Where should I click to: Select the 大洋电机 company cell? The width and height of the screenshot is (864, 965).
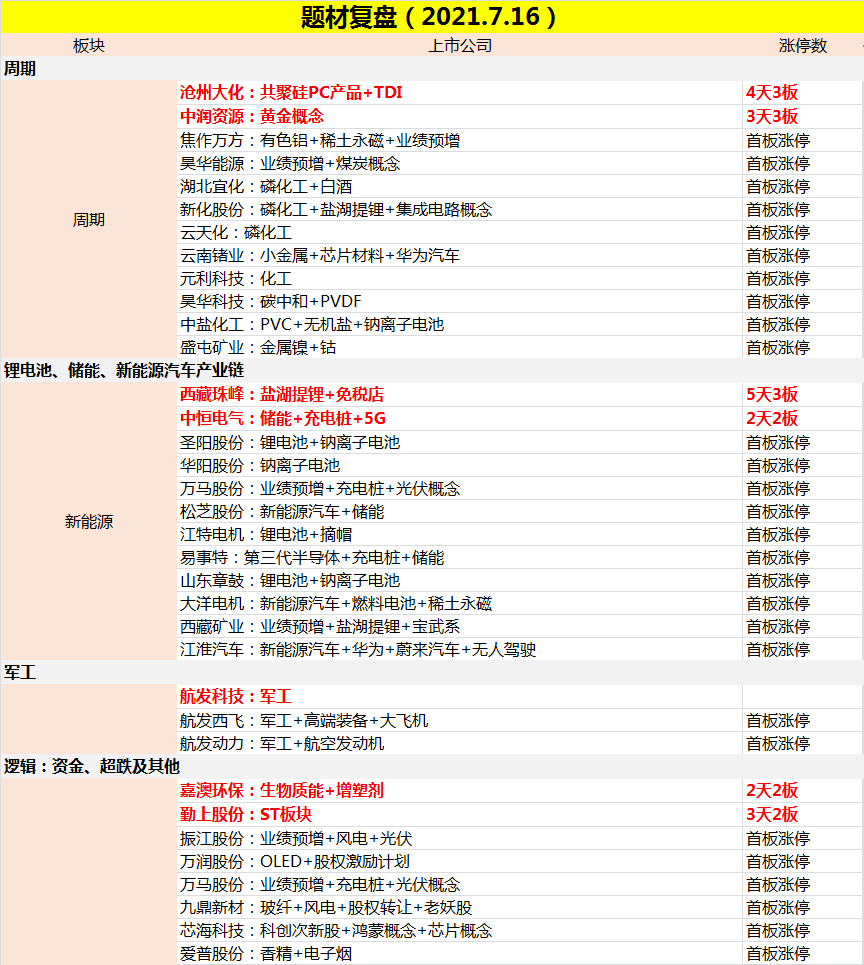(x=459, y=604)
